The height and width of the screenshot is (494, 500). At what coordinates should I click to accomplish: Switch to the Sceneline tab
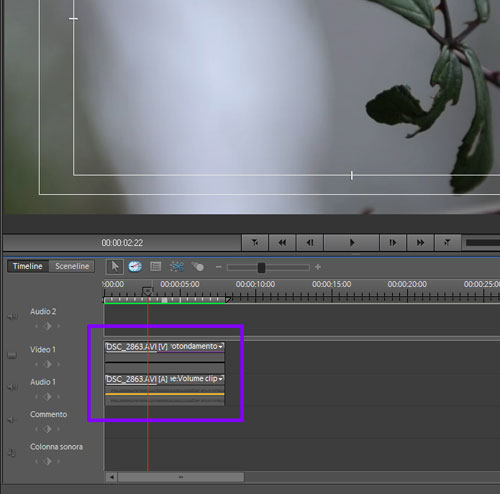pyautogui.click(x=72, y=266)
